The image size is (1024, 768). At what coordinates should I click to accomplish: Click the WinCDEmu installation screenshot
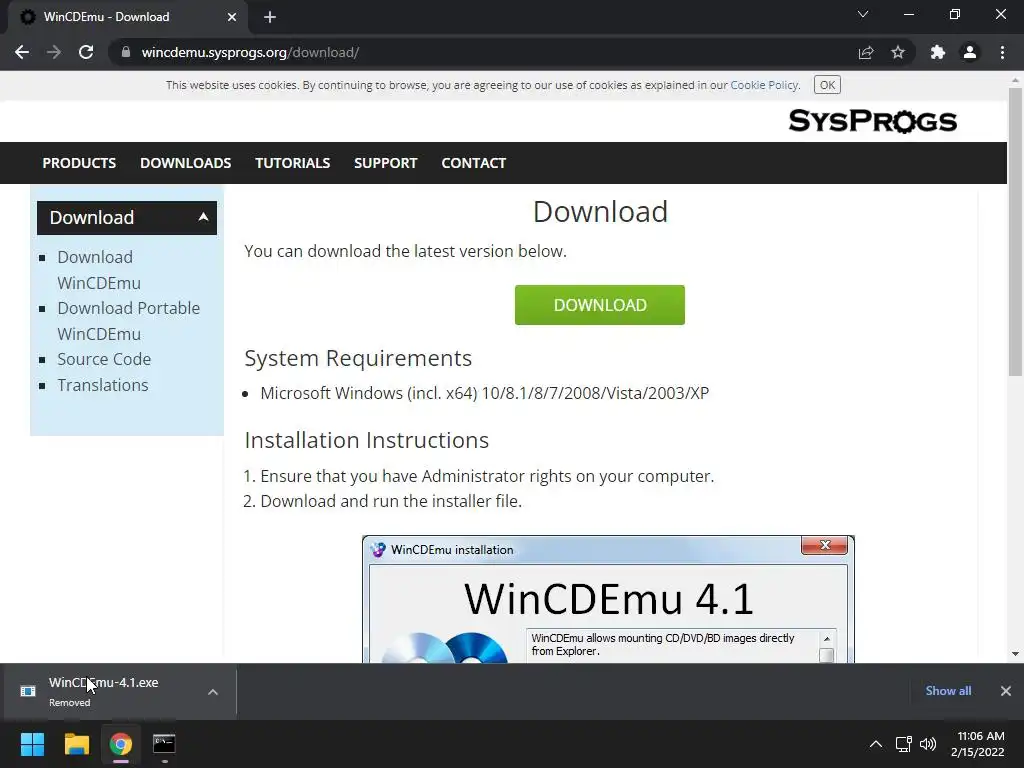click(x=608, y=600)
